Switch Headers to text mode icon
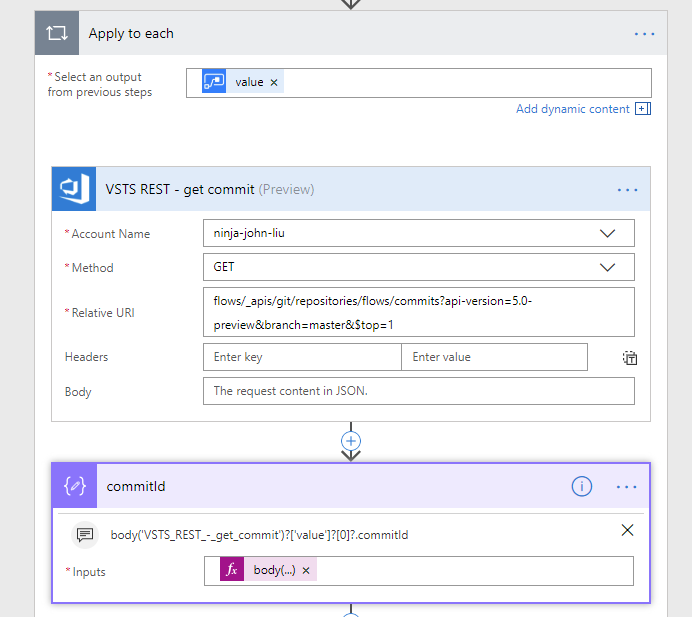 [x=630, y=358]
